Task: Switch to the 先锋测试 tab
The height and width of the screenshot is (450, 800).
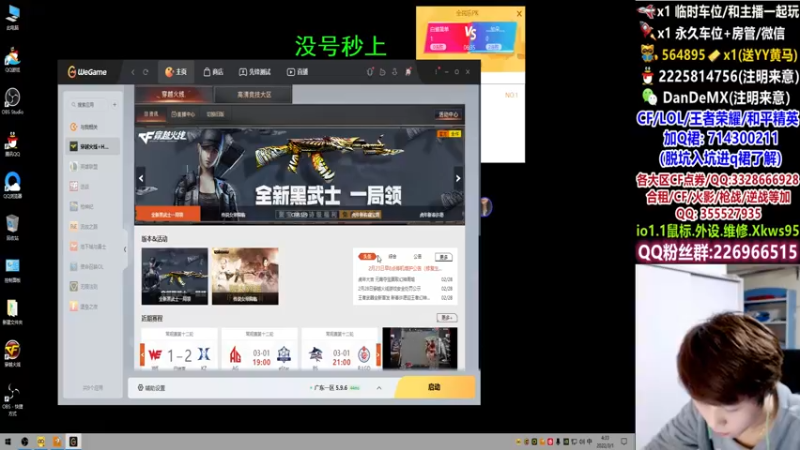Action: point(255,72)
